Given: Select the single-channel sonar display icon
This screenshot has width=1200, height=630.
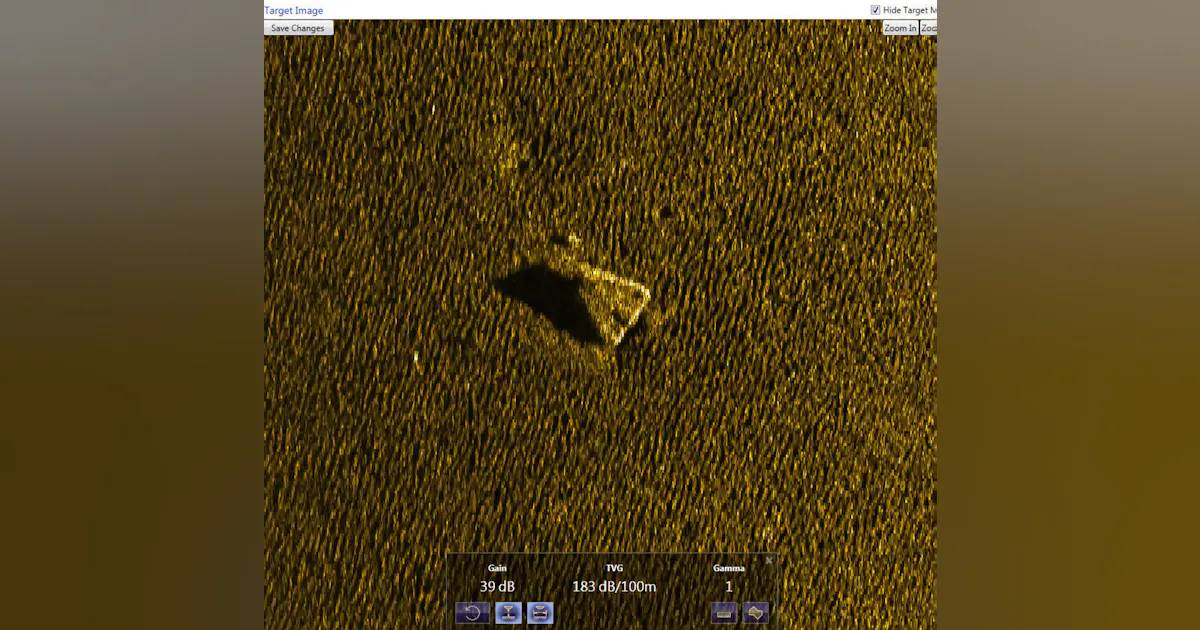Looking at the screenshot, I should (x=508, y=613).
